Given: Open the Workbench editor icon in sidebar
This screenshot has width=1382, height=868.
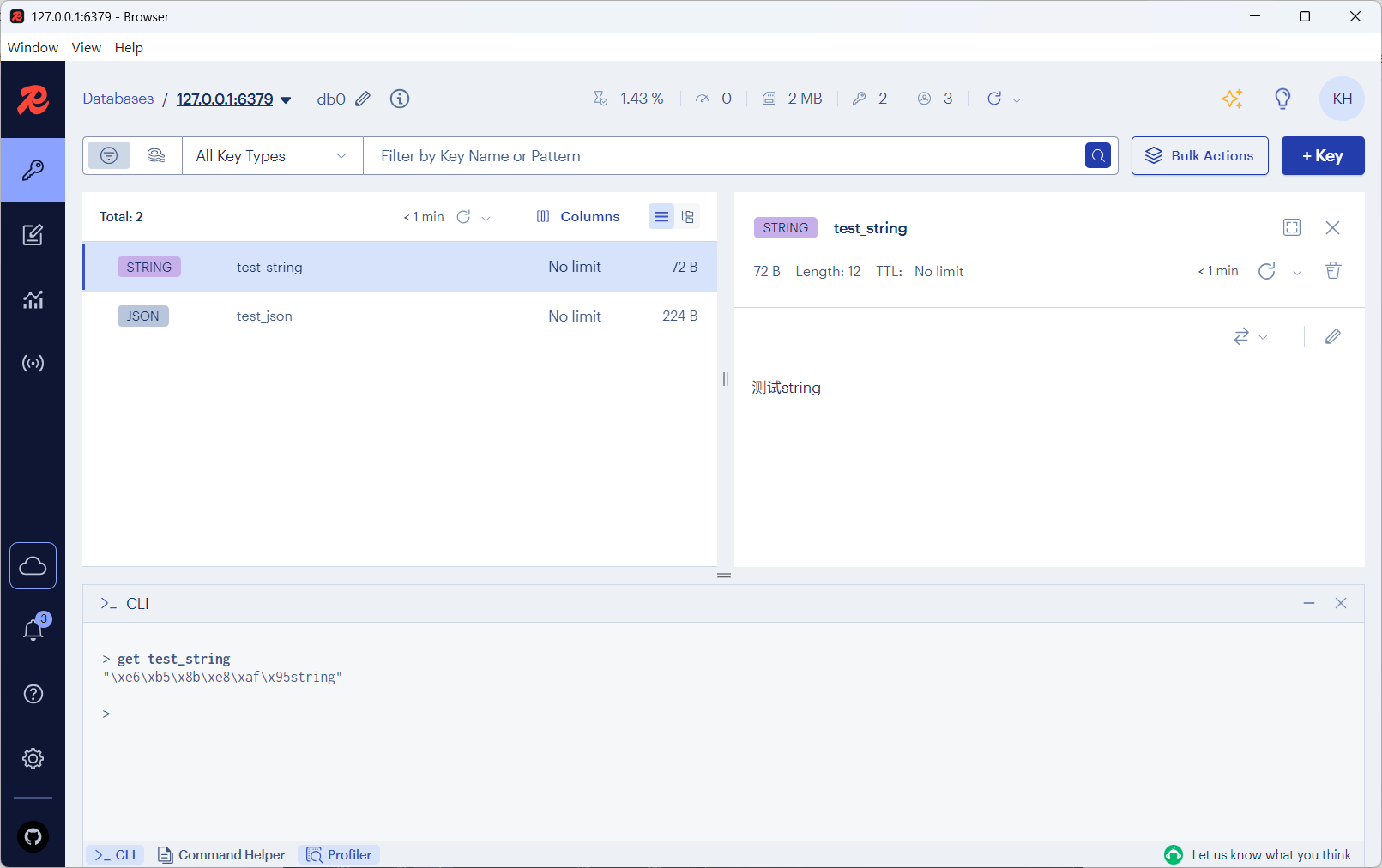Looking at the screenshot, I should tap(33, 235).
